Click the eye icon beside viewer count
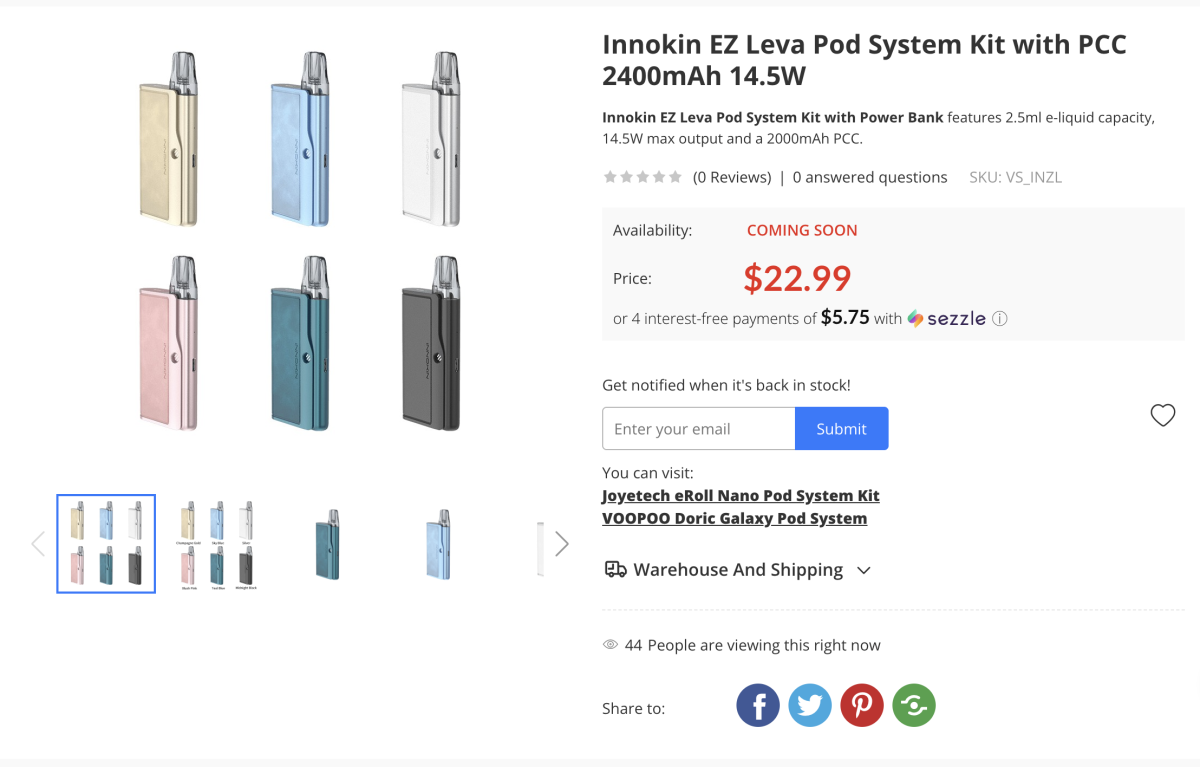 (x=609, y=644)
